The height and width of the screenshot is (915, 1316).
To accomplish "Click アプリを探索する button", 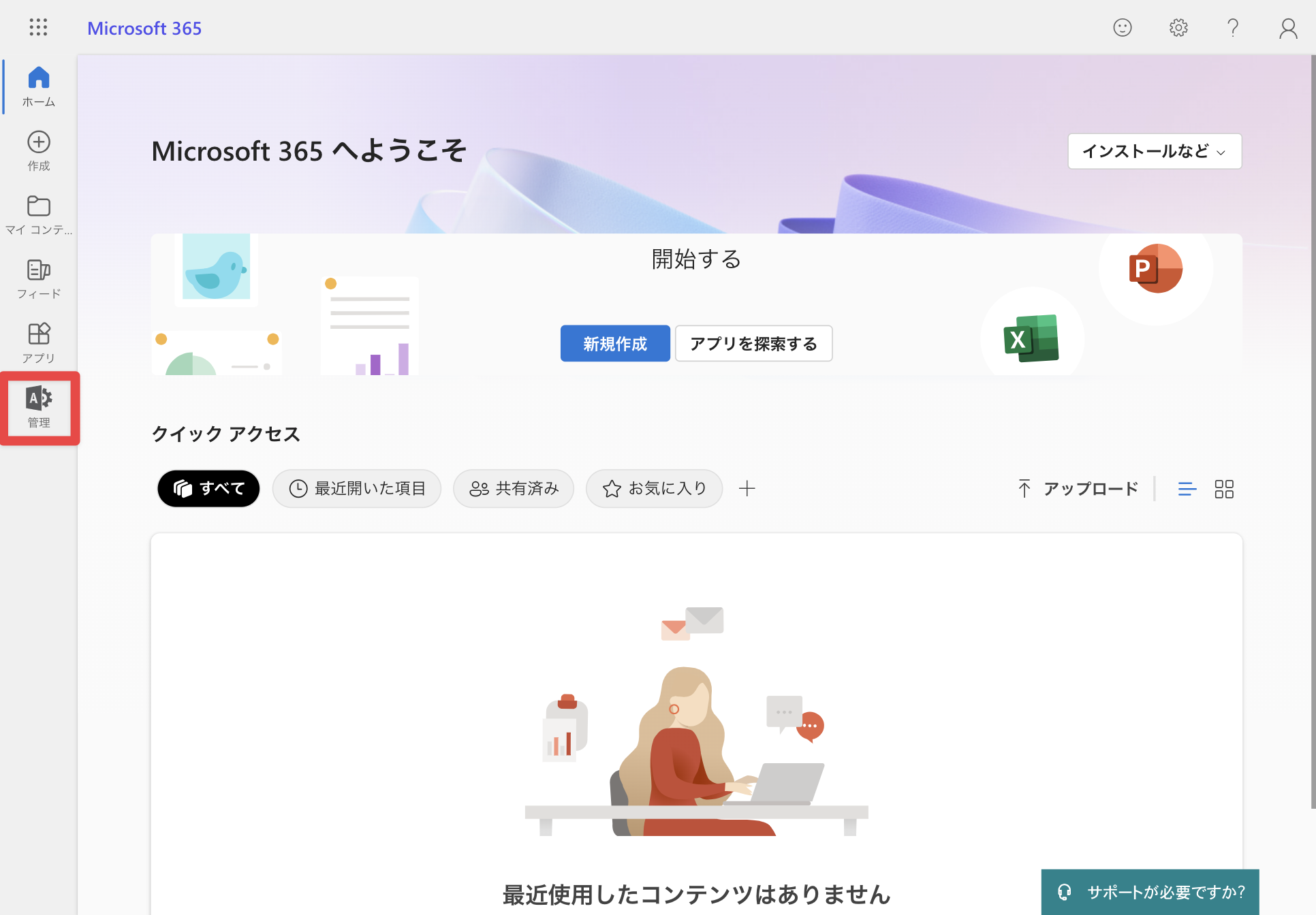I will [x=753, y=343].
